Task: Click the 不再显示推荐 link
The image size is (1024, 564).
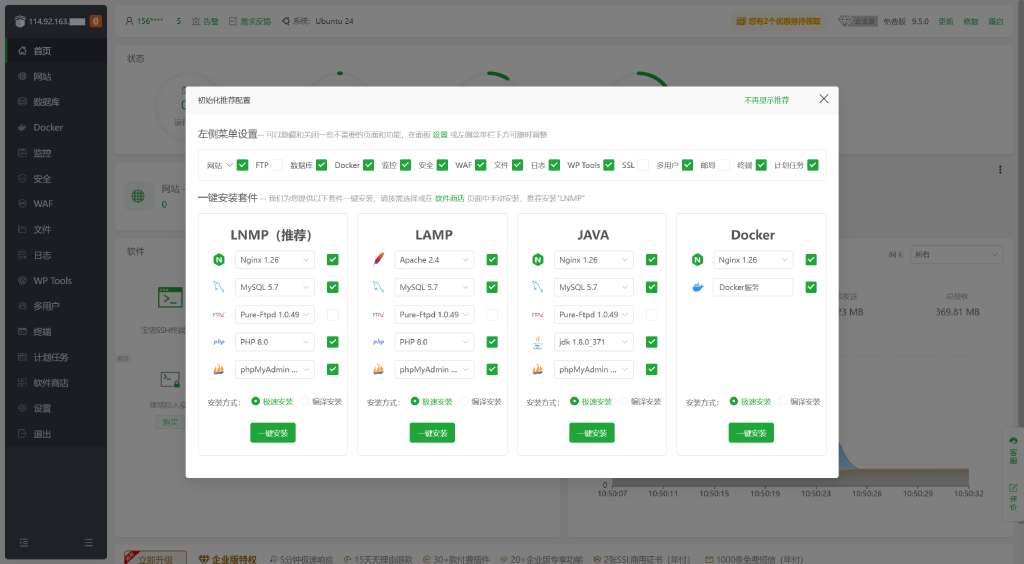Action: [766, 100]
